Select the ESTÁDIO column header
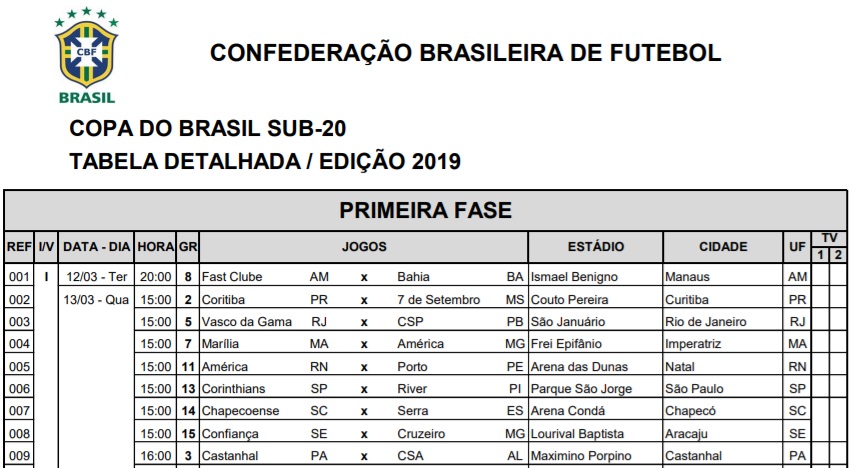The width and height of the screenshot is (851, 468). [x=595, y=246]
